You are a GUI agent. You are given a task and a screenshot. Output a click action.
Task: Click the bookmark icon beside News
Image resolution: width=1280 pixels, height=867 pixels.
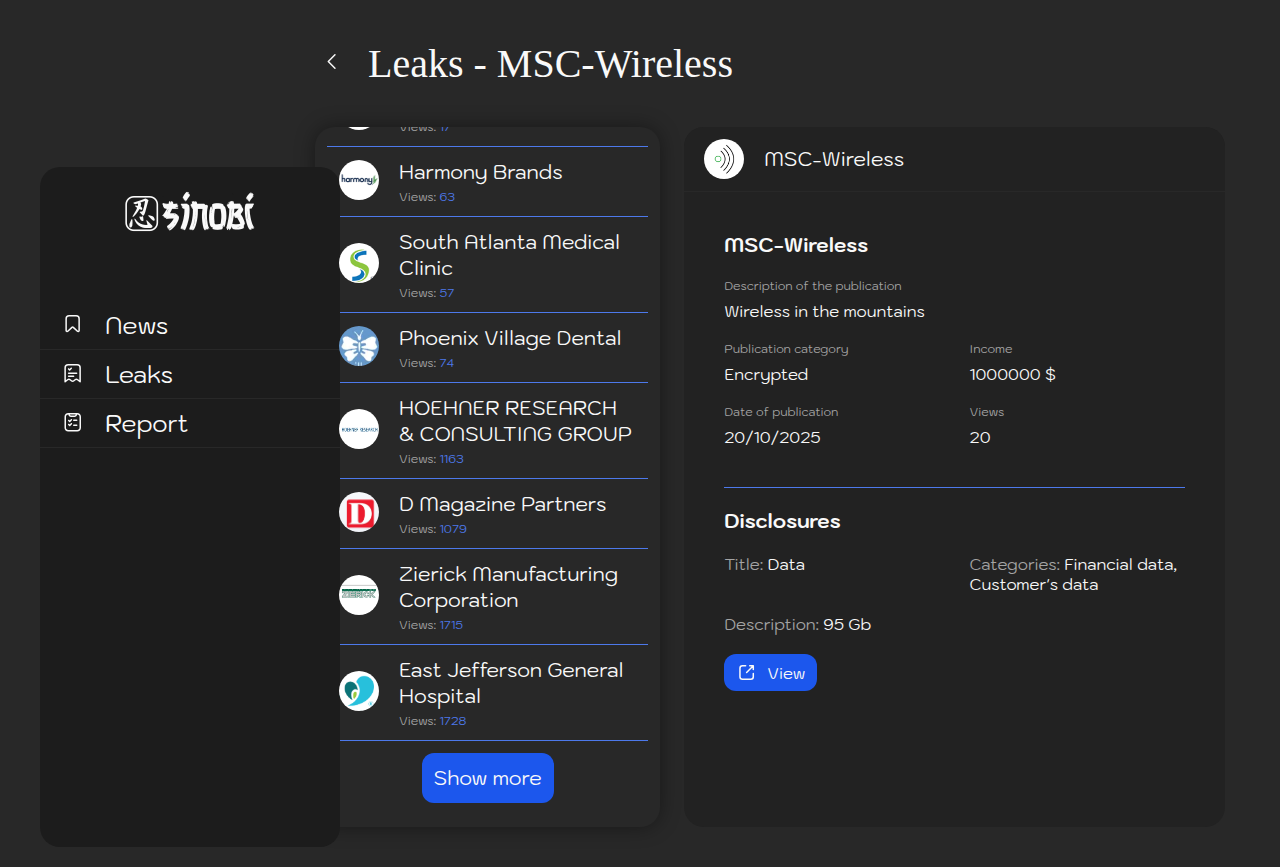pyautogui.click(x=72, y=324)
